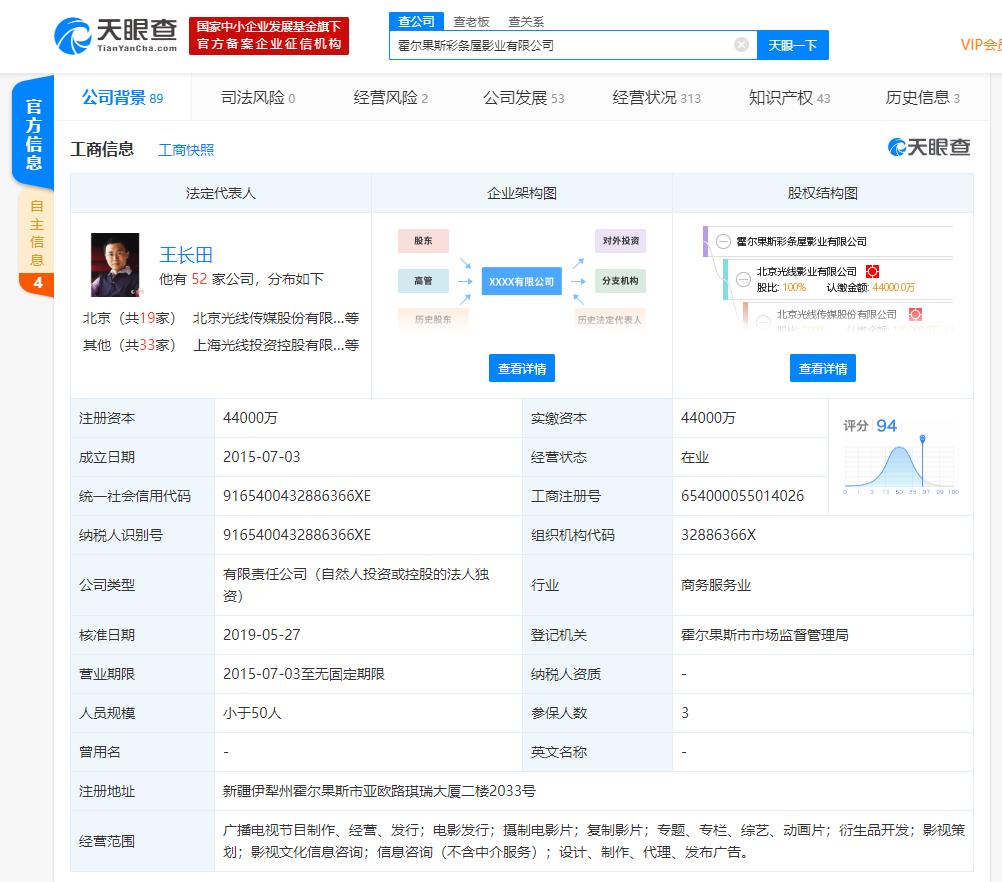
Task: Click 霍尔果斯市市场监督管理局 registration authority
Action: coord(764,635)
